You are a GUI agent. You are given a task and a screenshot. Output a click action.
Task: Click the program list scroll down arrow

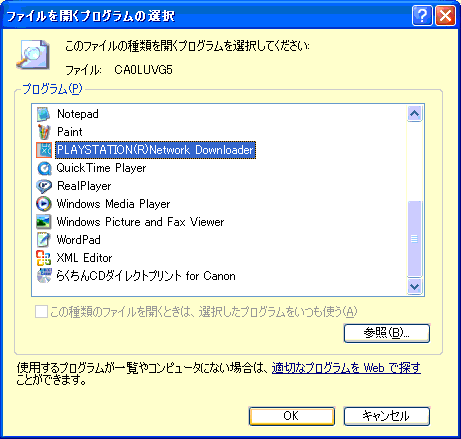coord(414,286)
